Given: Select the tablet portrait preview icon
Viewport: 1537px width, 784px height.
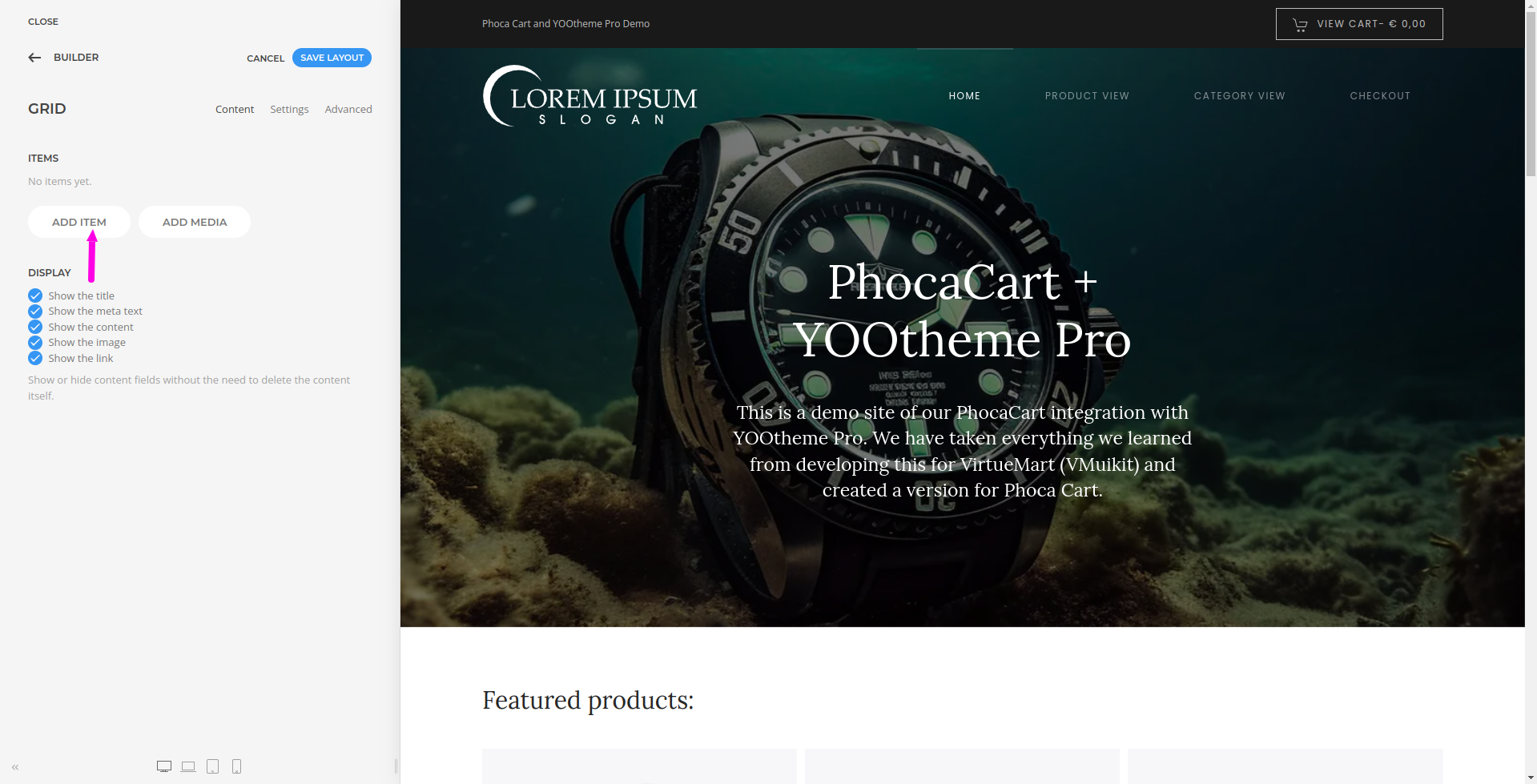Looking at the screenshot, I should (x=212, y=766).
